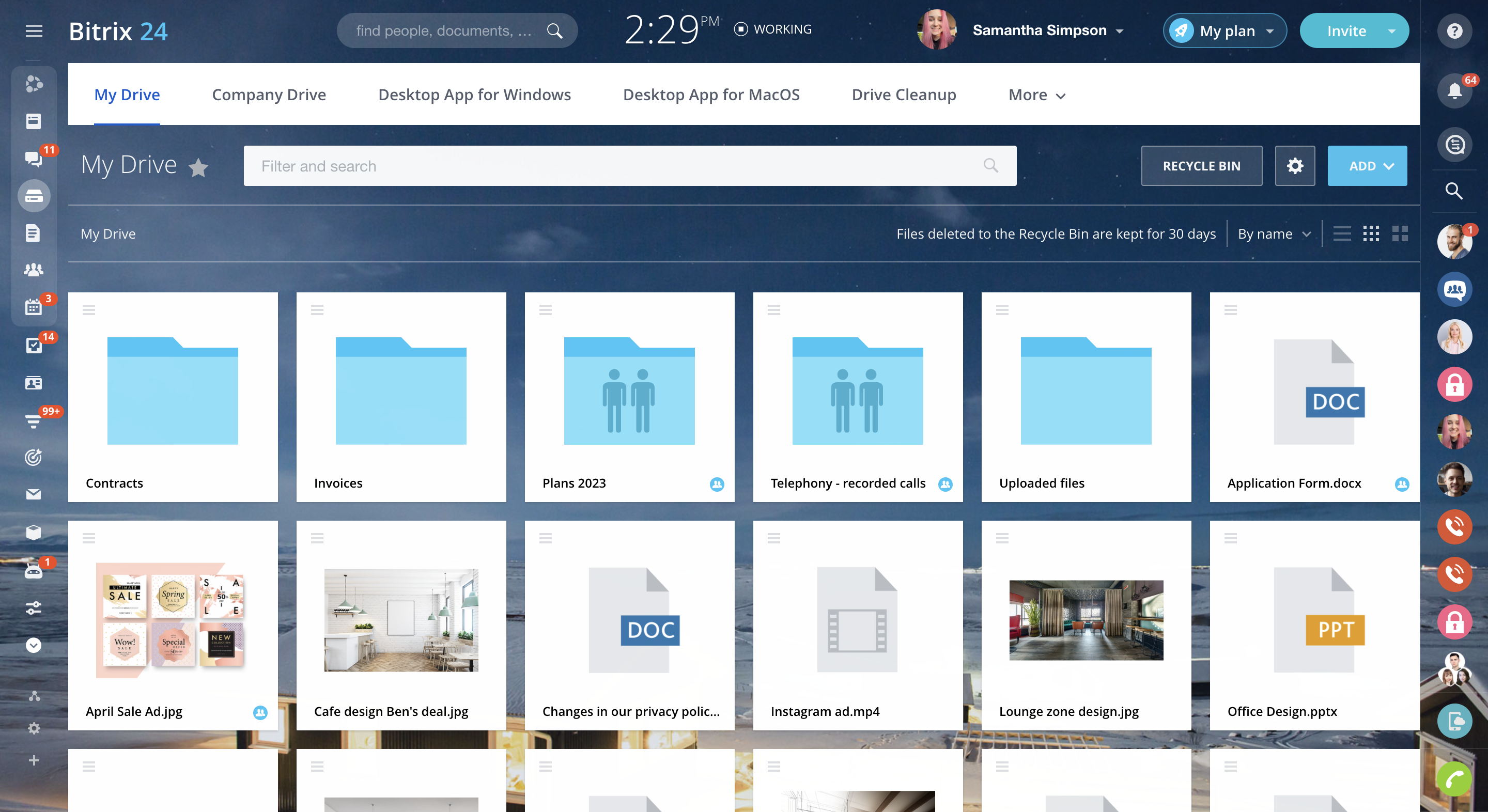Expand the By name sort dropdown
Screen dimensions: 1488x812
click(1274, 234)
